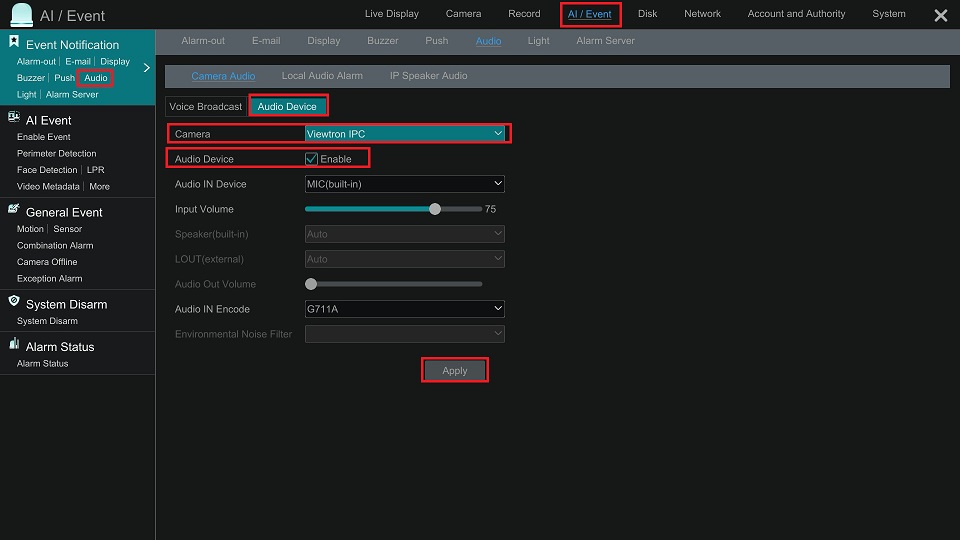Screen dimensions: 960x540
Task: Click Push link in the sidebar
Action: (x=64, y=78)
